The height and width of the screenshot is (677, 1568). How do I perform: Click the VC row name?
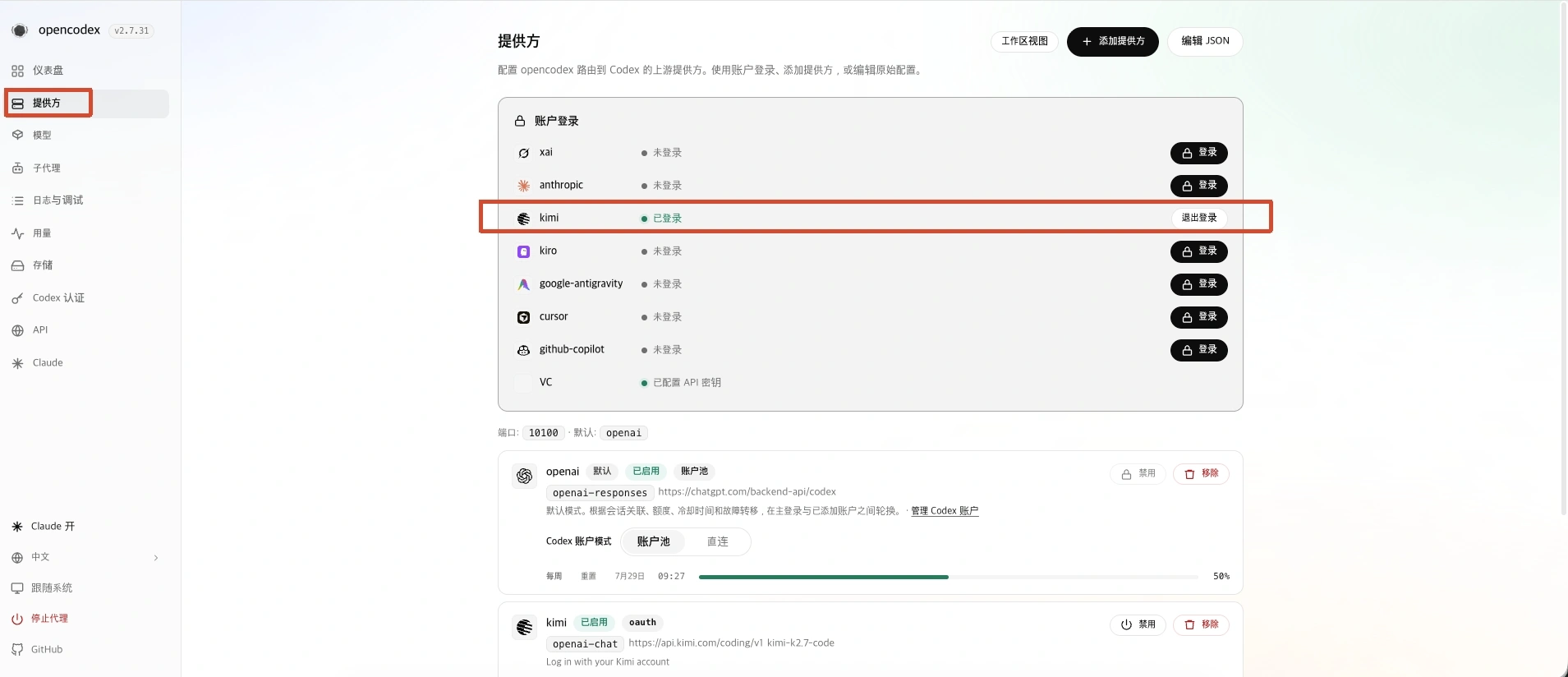coord(545,383)
